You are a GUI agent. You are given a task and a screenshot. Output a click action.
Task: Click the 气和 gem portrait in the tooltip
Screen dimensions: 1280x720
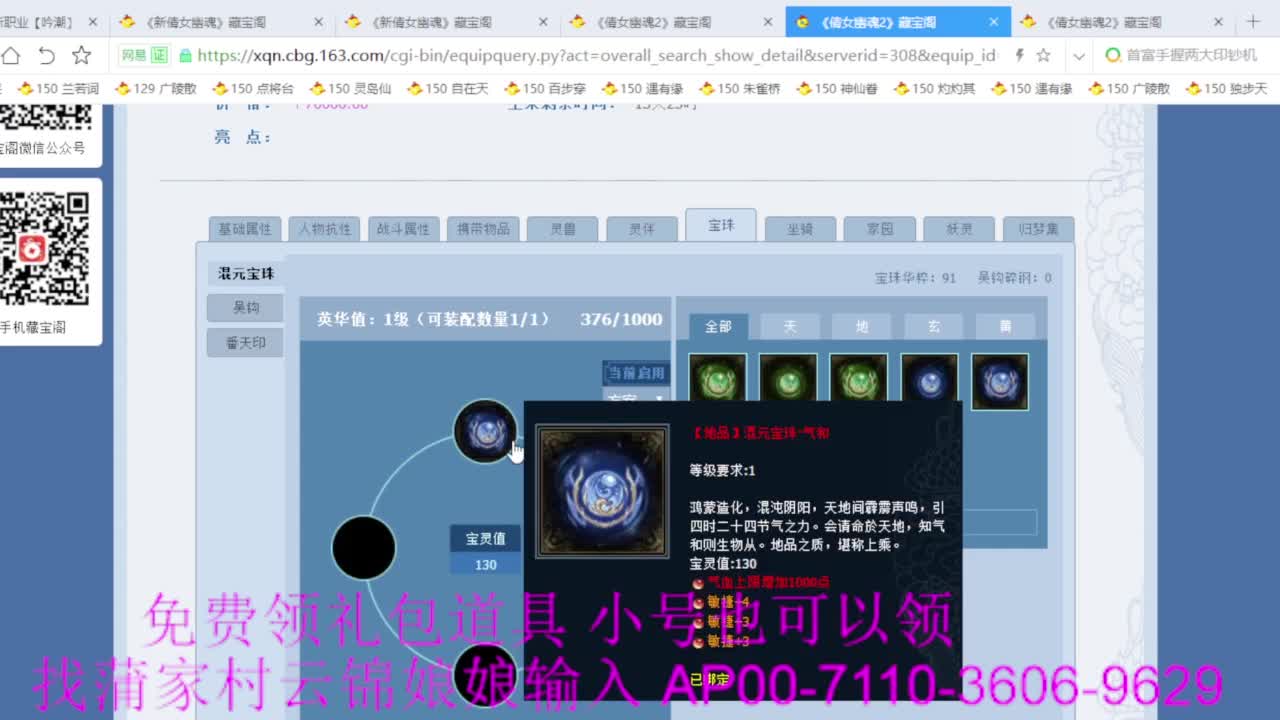pos(602,490)
